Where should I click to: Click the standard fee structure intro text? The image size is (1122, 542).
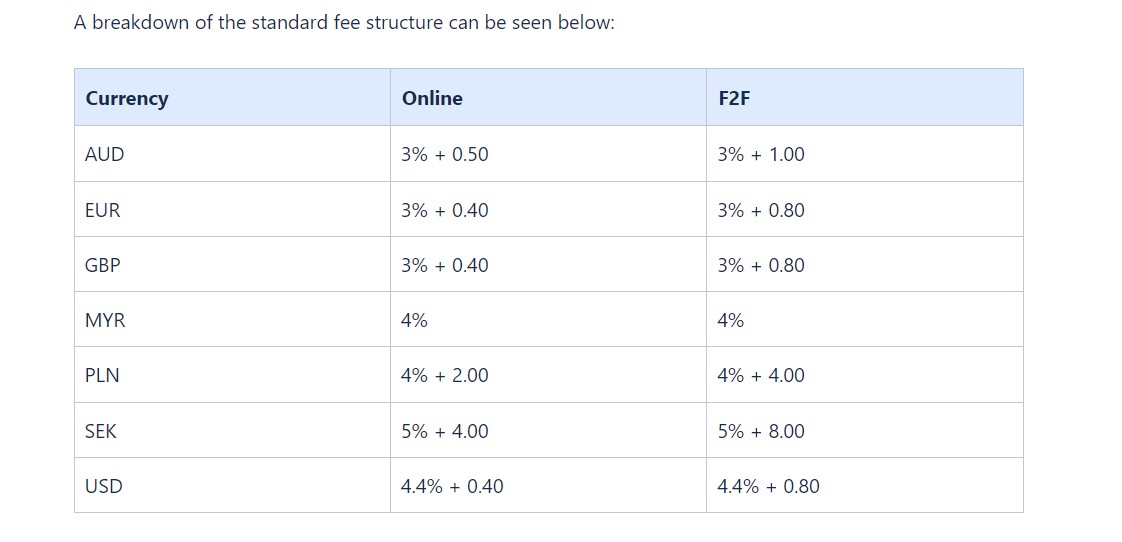pos(344,23)
